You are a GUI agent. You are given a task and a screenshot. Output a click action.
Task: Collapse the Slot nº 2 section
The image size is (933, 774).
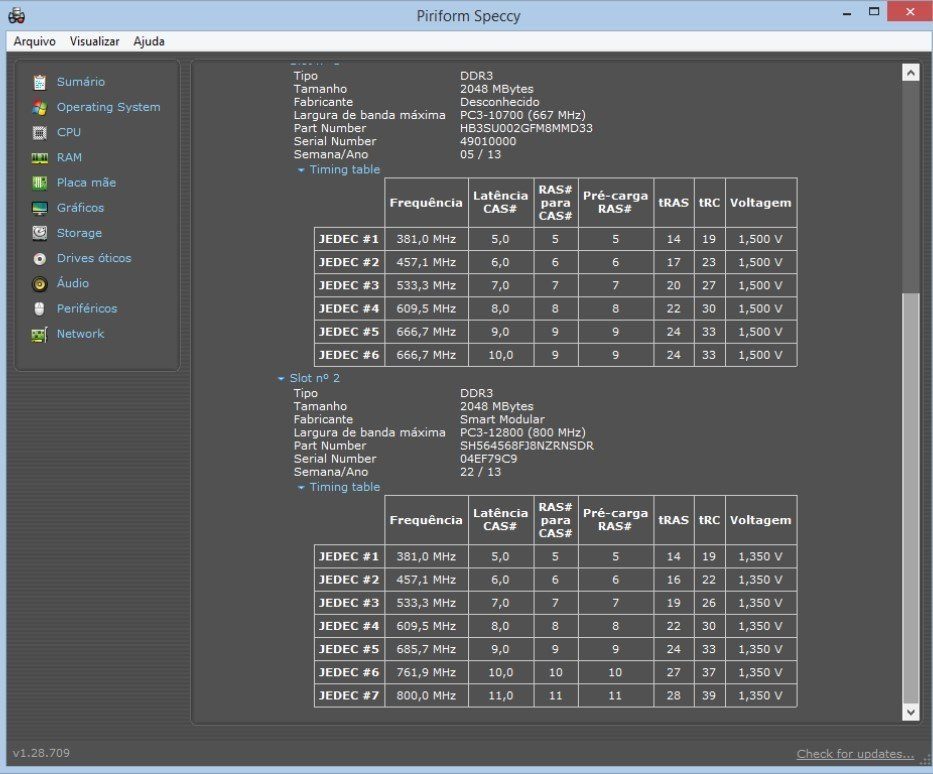(x=281, y=378)
